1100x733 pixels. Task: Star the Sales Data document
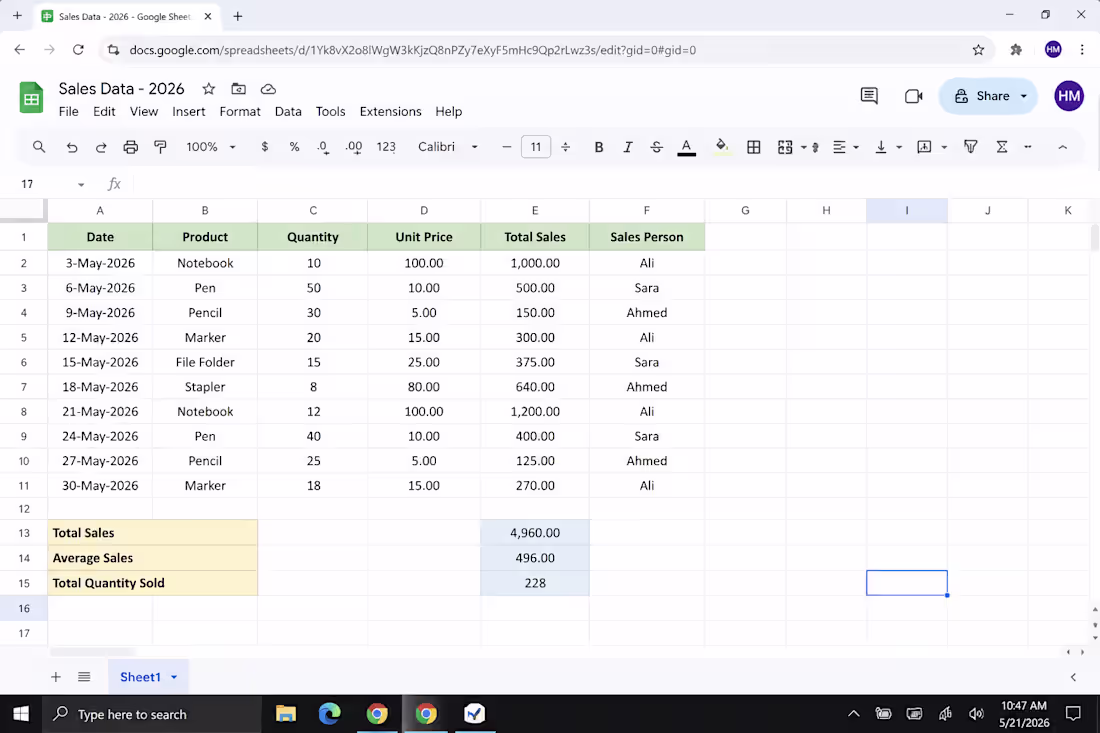click(208, 88)
